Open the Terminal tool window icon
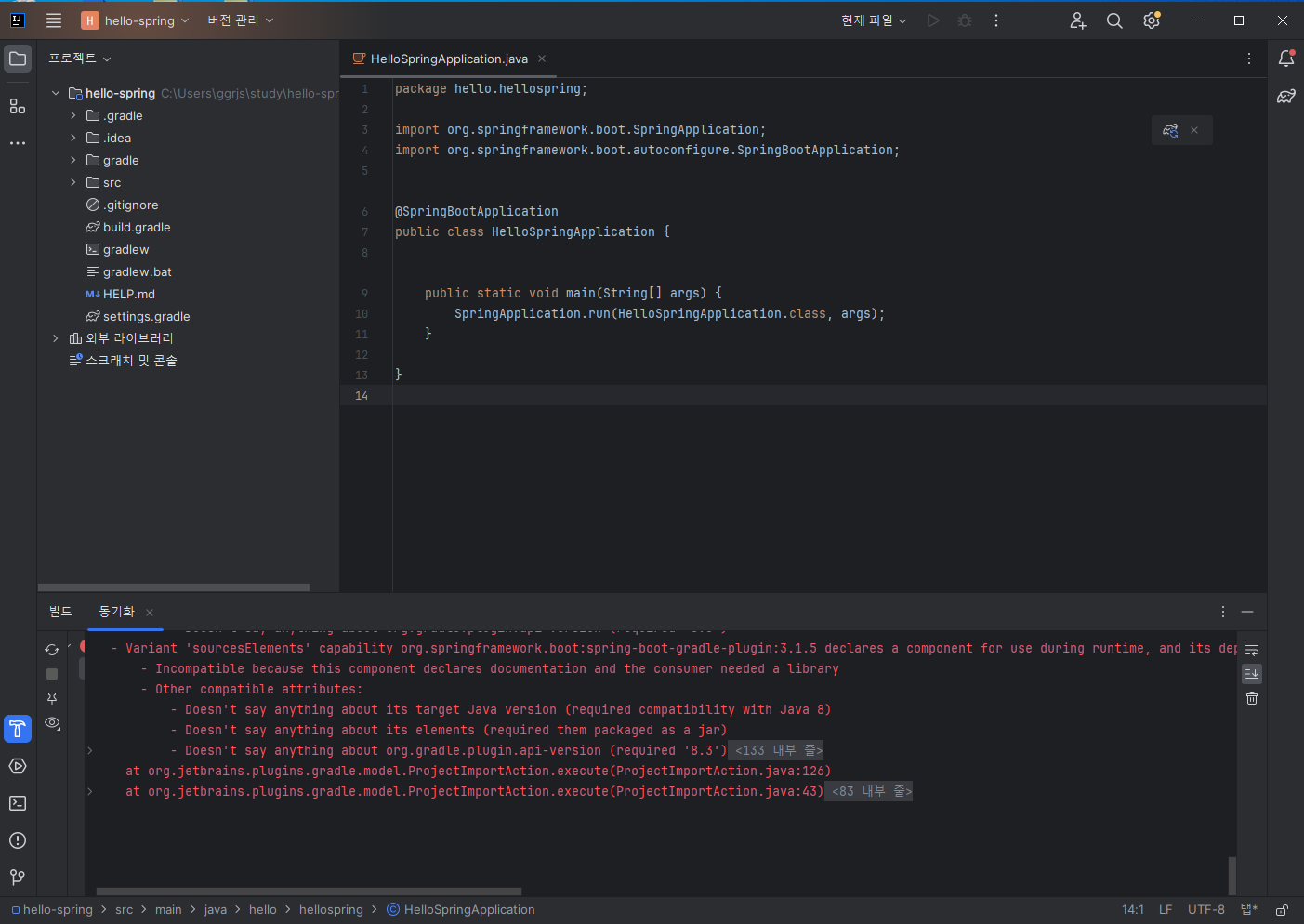1304x924 pixels. tap(18, 803)
